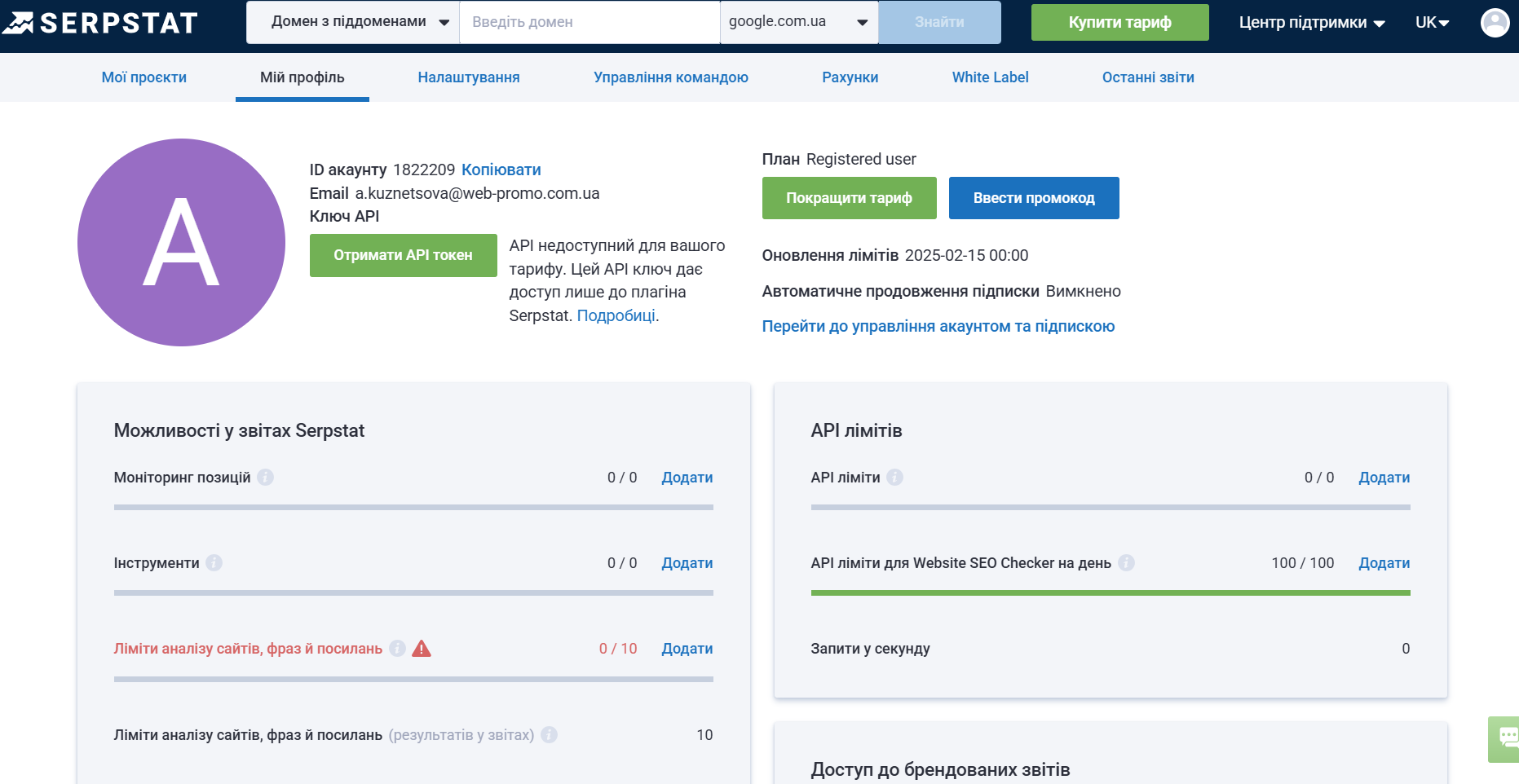Open the live chat widget

1505,739
